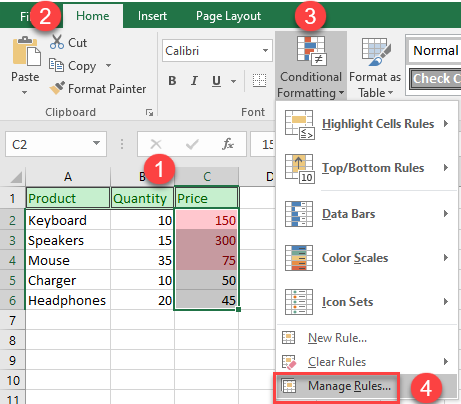
Task: Click the Conditional Formatting icon
Action: point(311,51)
